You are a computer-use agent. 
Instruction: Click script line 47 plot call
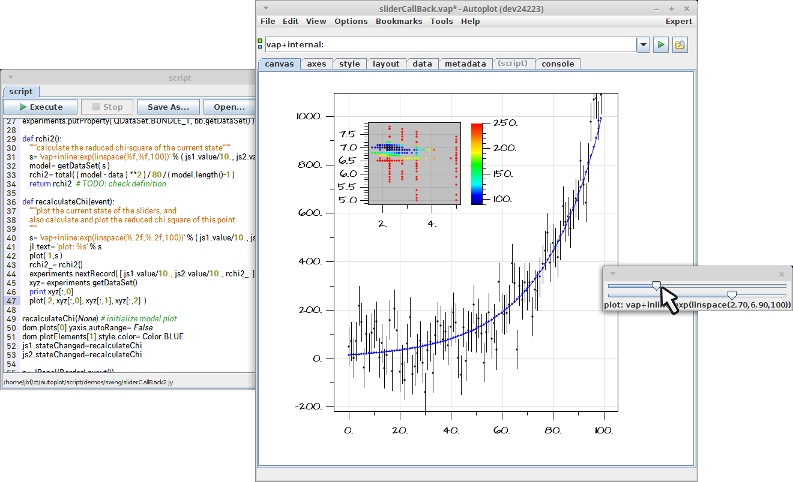tap(87, 300)
